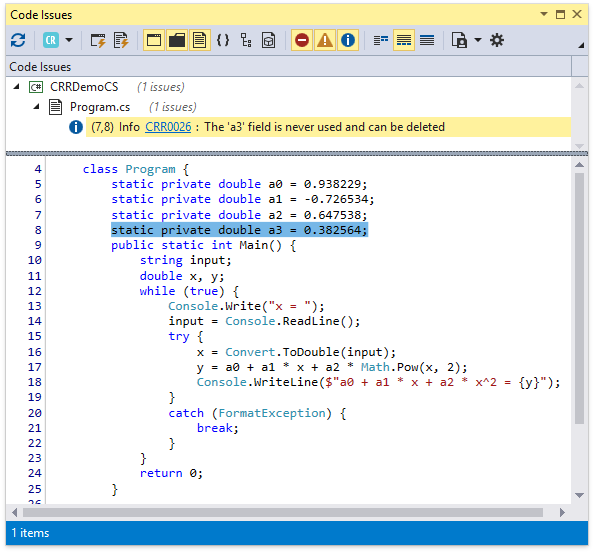Click the CodeRush CR analysis icon
This screenshot has width=594, height=553.
coord(51,40)
